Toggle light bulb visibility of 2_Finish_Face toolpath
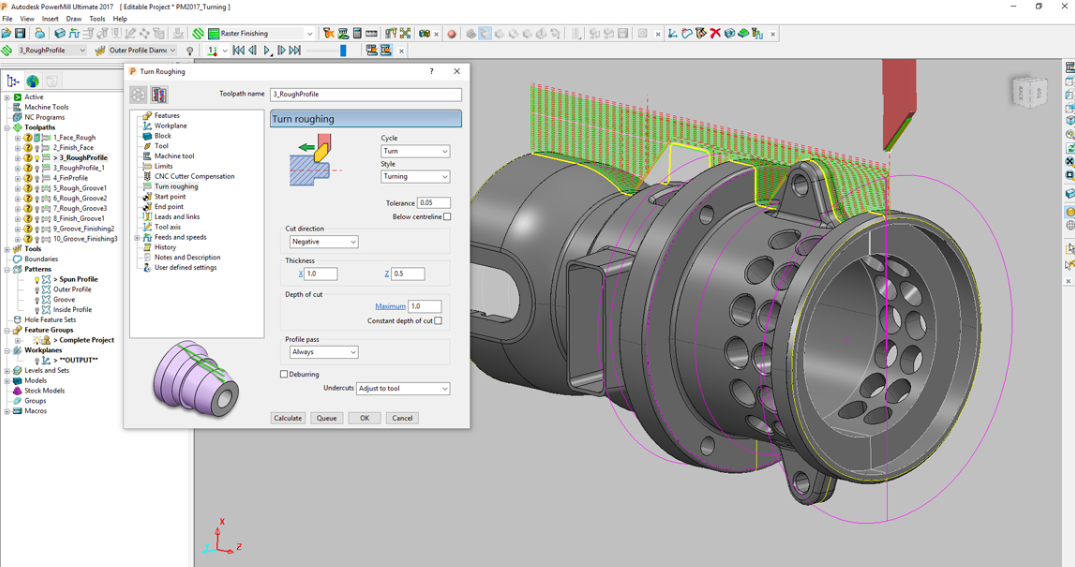Screen dimensions: 1075x567 coord(37,148)
